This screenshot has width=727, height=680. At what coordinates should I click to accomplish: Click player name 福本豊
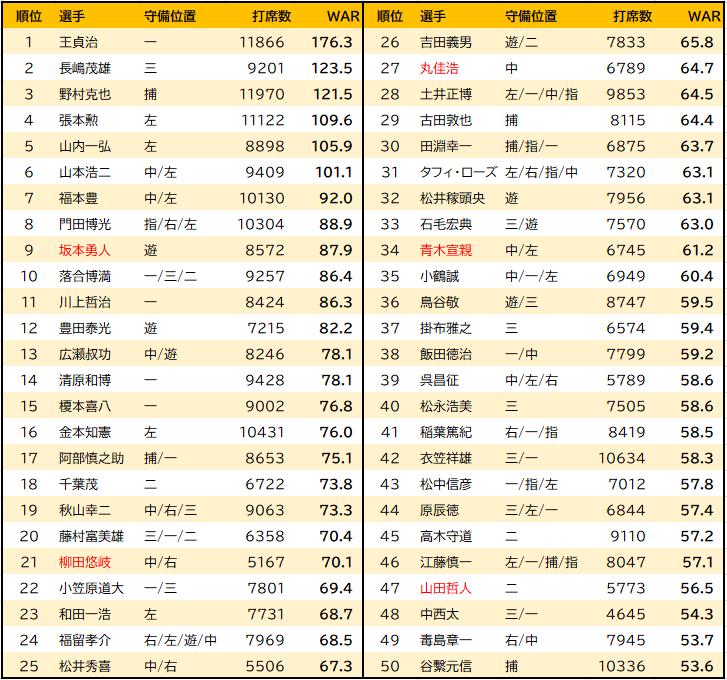78,198
